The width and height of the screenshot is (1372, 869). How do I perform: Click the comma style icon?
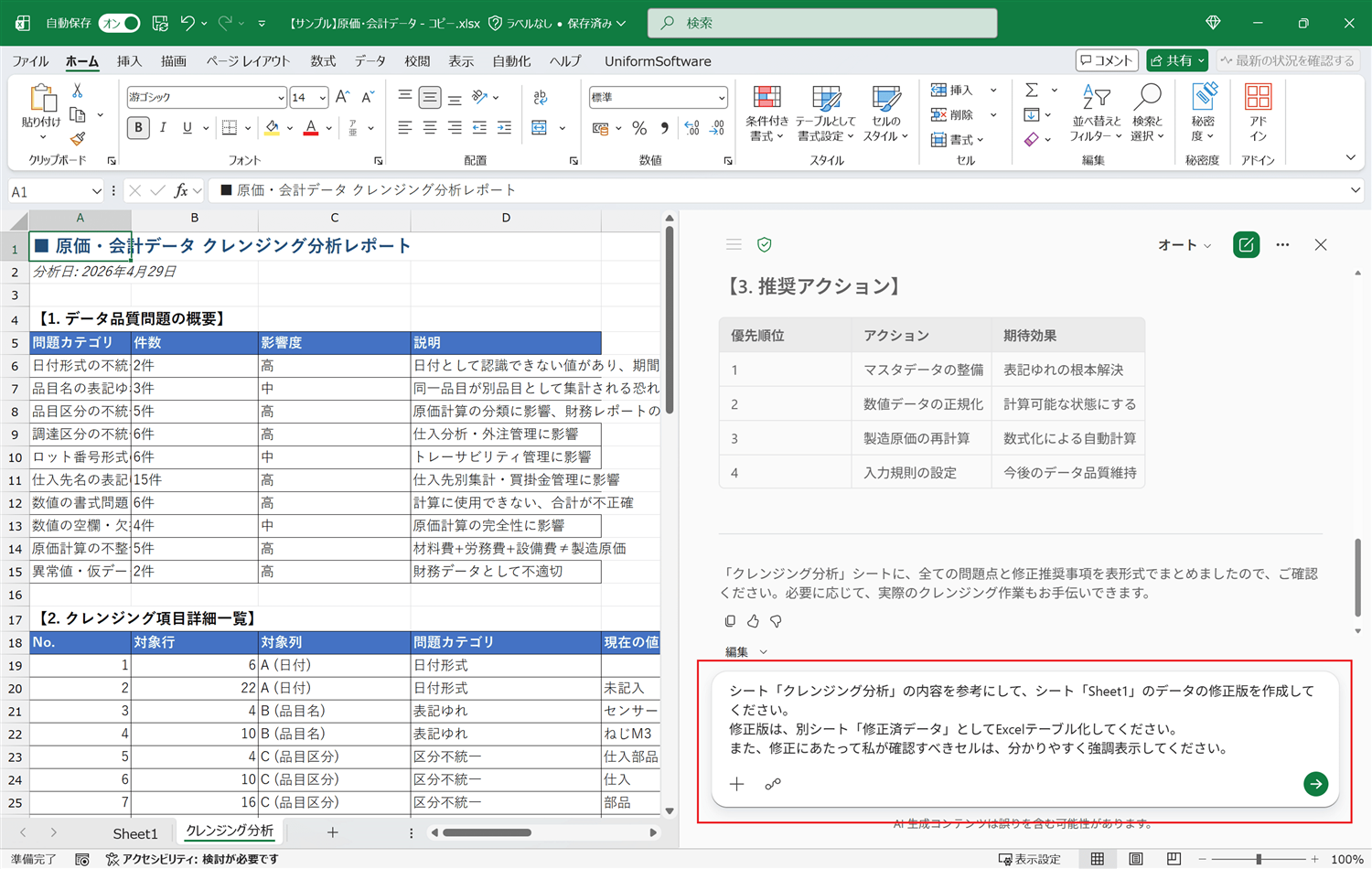point(665,128)
